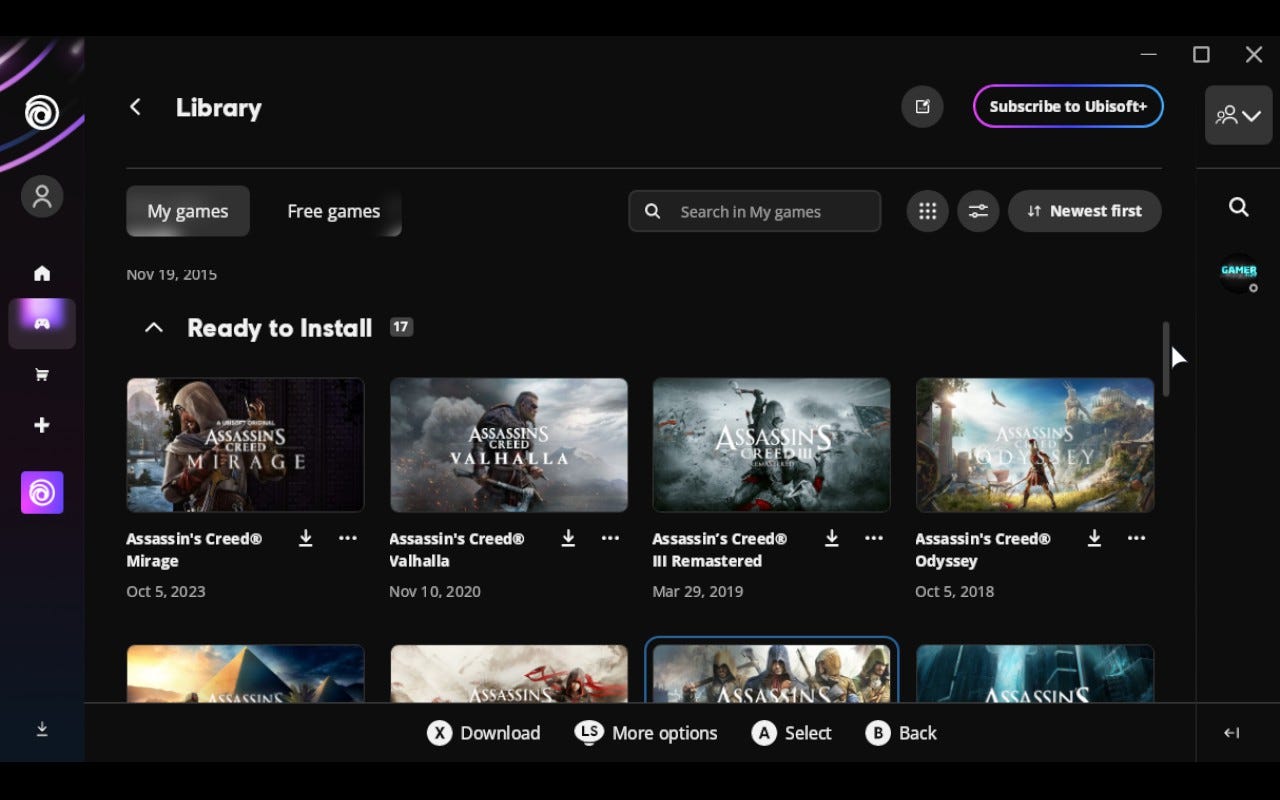
Task: Open the Newest first sort dropdown
Action: tap(1085, 211)
